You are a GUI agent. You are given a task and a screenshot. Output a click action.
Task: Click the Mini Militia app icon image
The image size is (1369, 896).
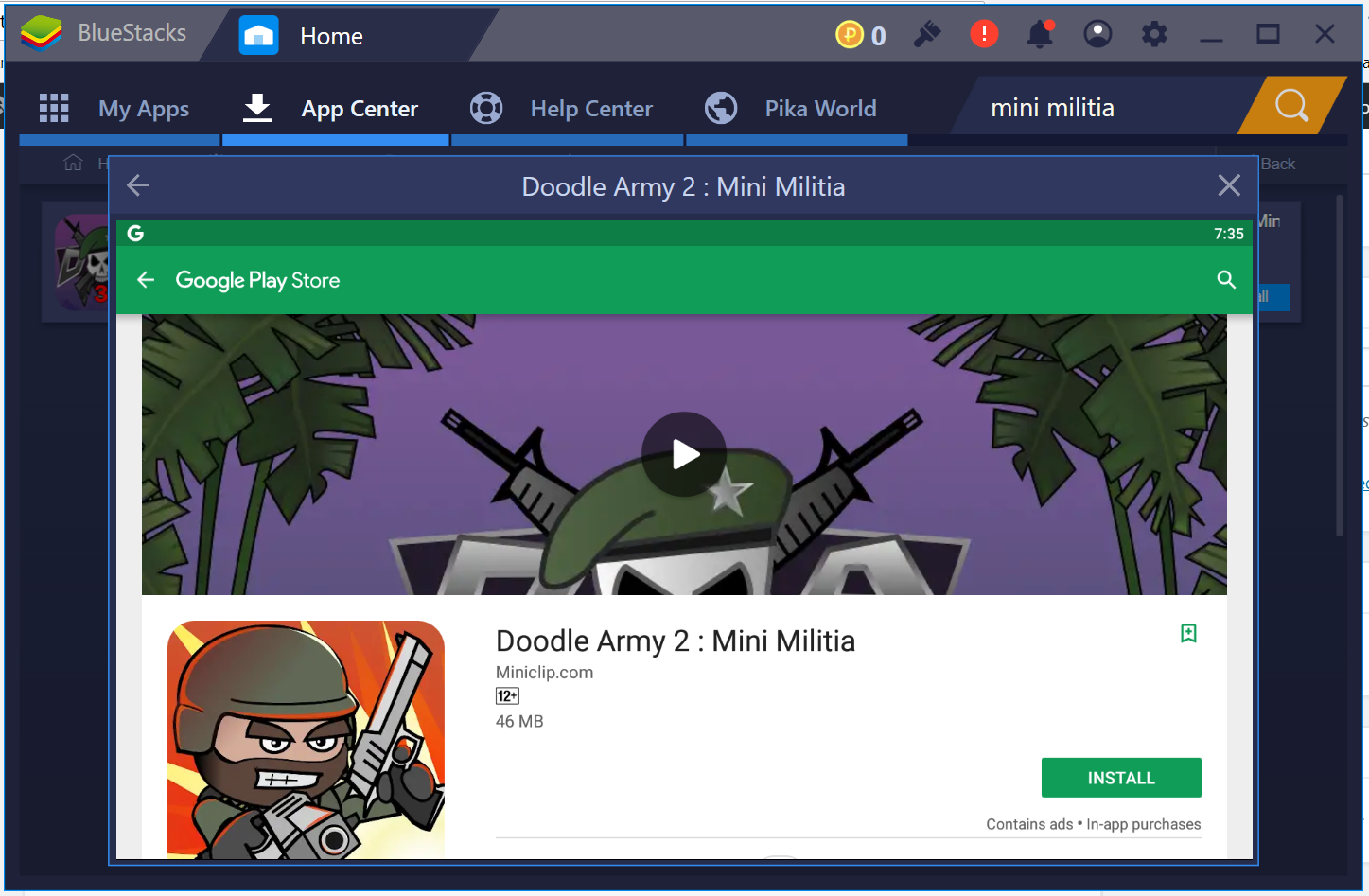click(306, 740)
